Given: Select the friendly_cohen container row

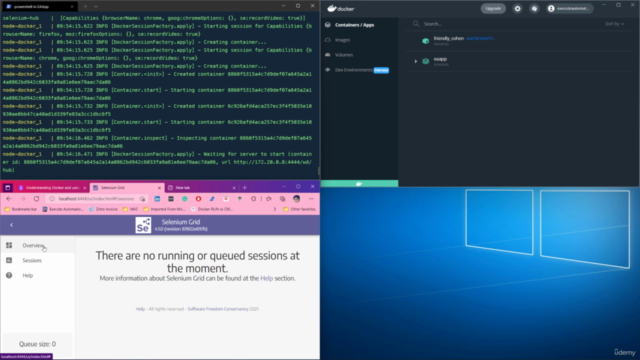Looking at the screenshot, I should click(x=518, y=40).
